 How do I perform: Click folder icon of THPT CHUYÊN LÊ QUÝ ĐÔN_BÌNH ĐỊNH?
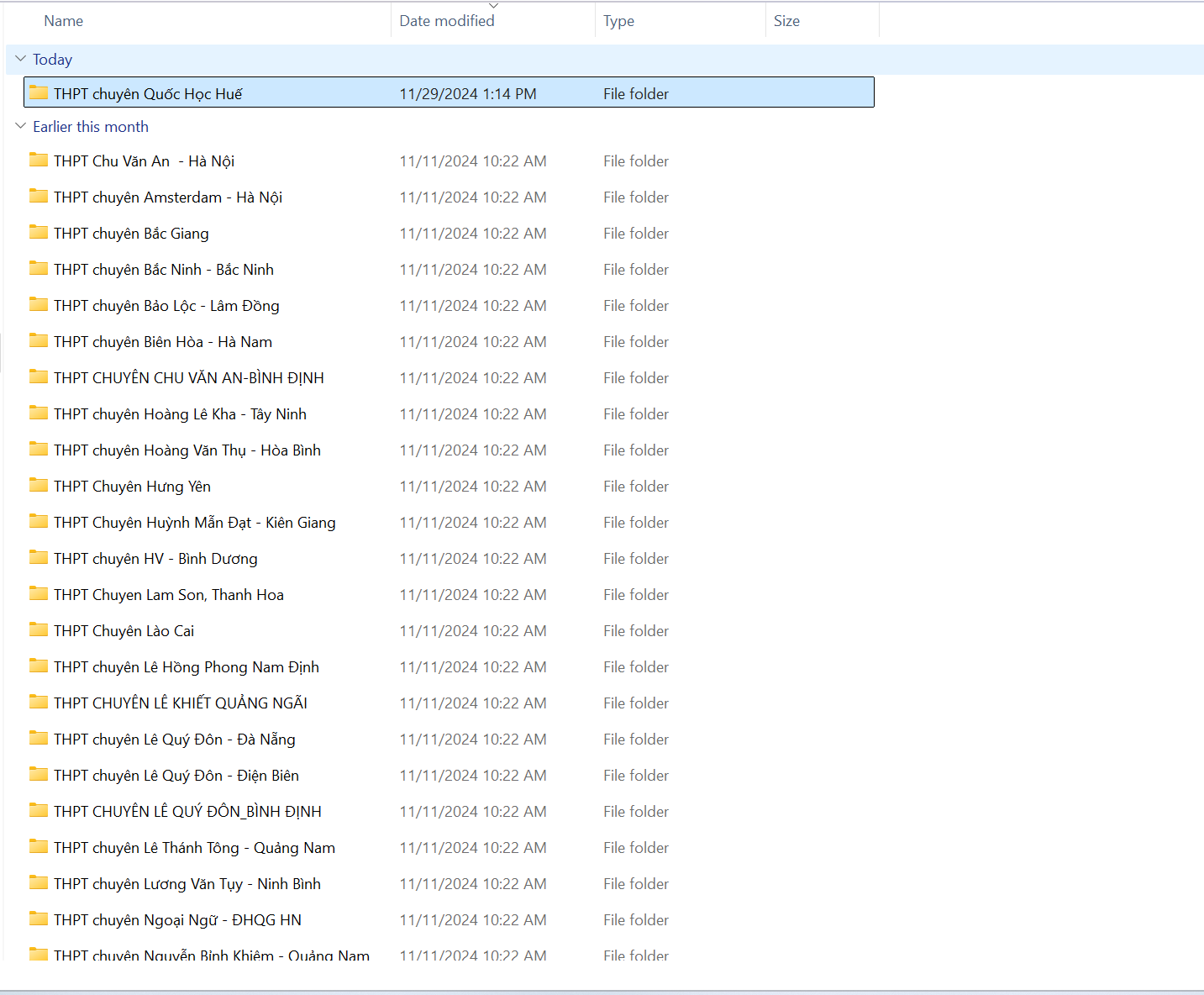(x=39, y=810)
